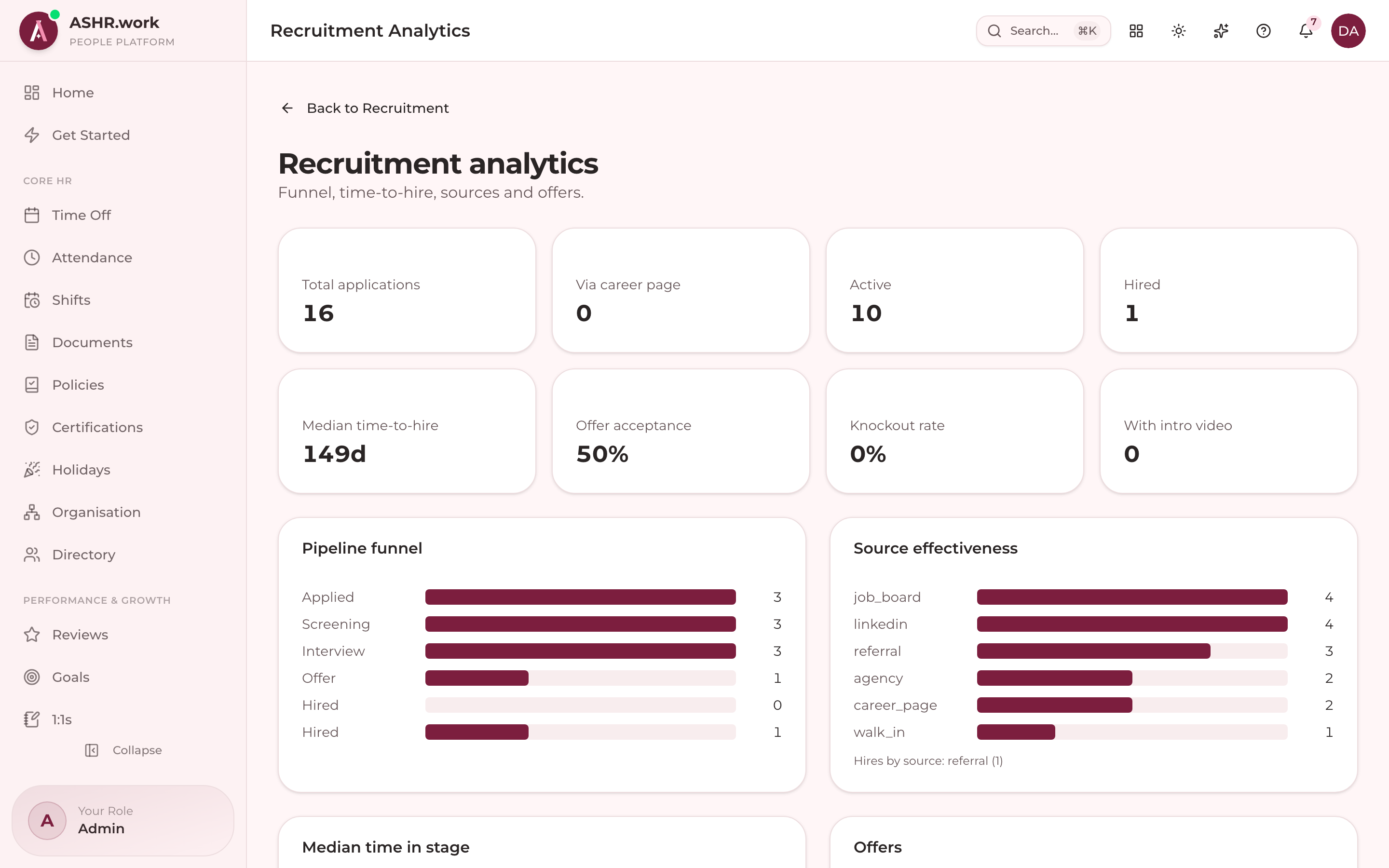Click the Applied funnel bar
The image size is (1389, 868).
[x=580, y=597]
